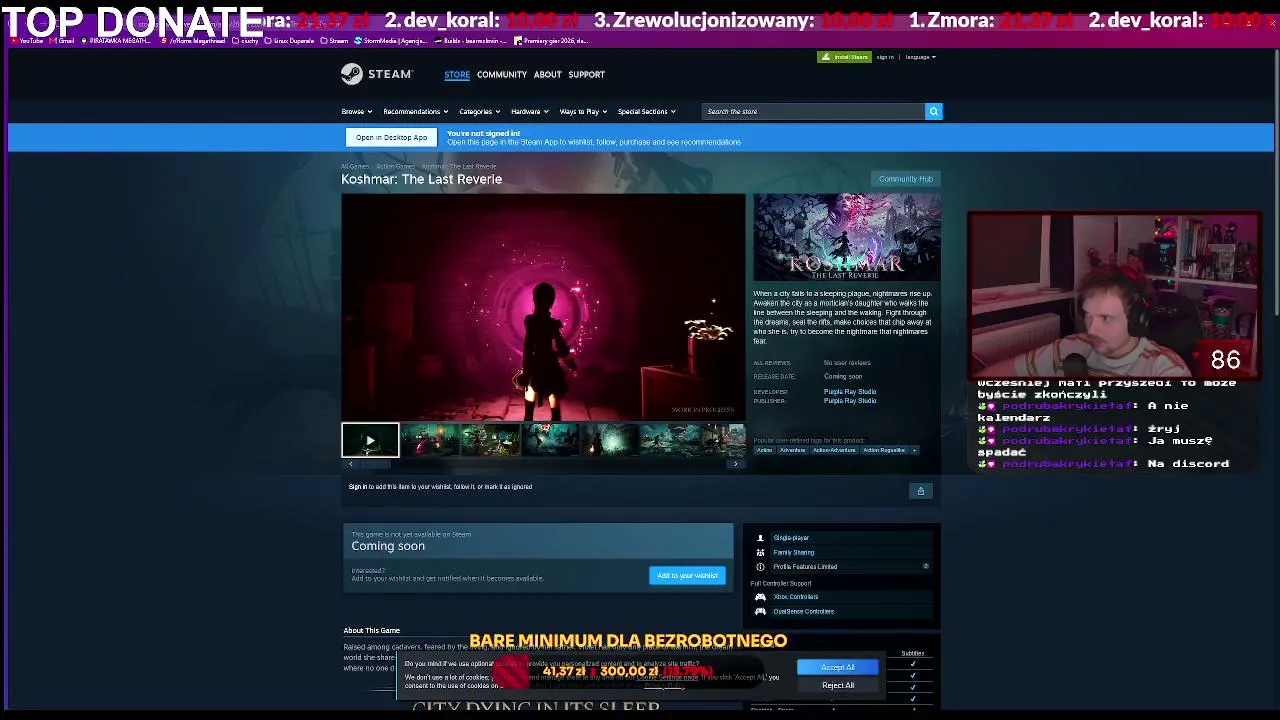1280x720 pixels.
Task: Click the Family Sharing icon
Action: (x=760, y=552)
